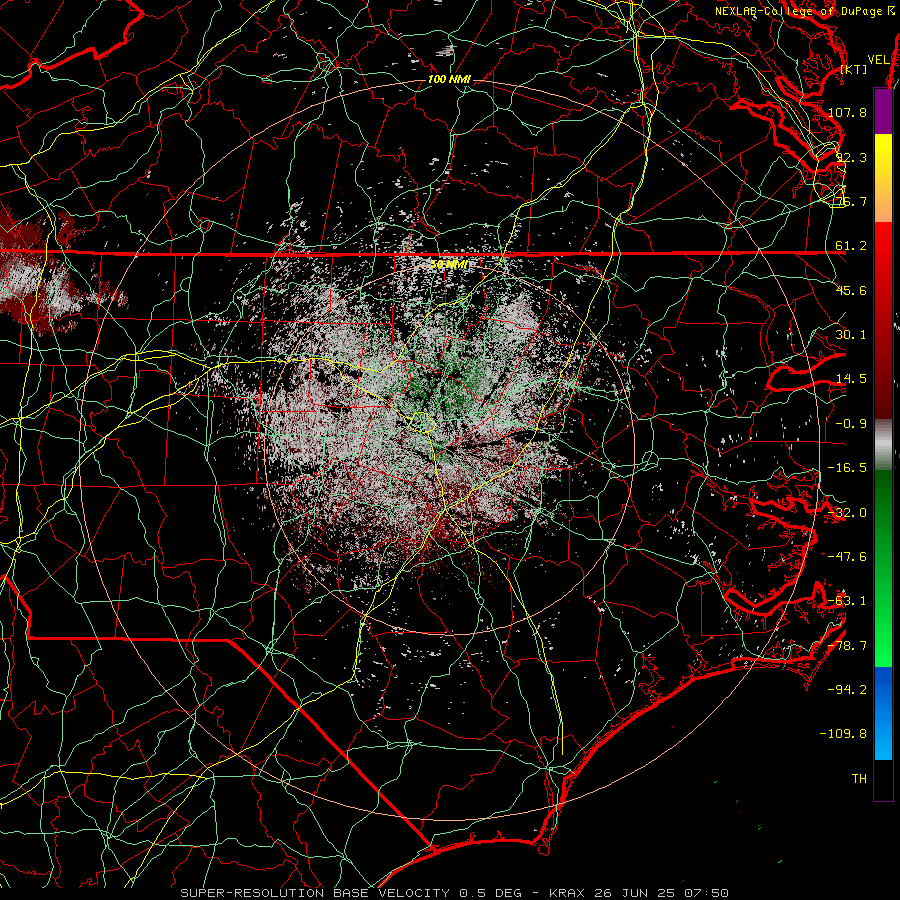Pick the purple segment of velocity color bar
This screenshot has height=900, width=900.
883,111
